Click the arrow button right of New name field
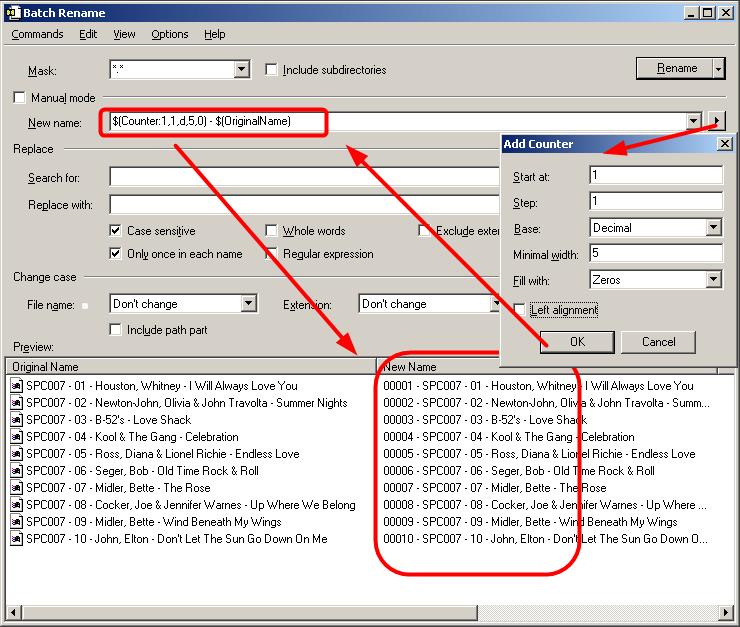 click(716, 122)
